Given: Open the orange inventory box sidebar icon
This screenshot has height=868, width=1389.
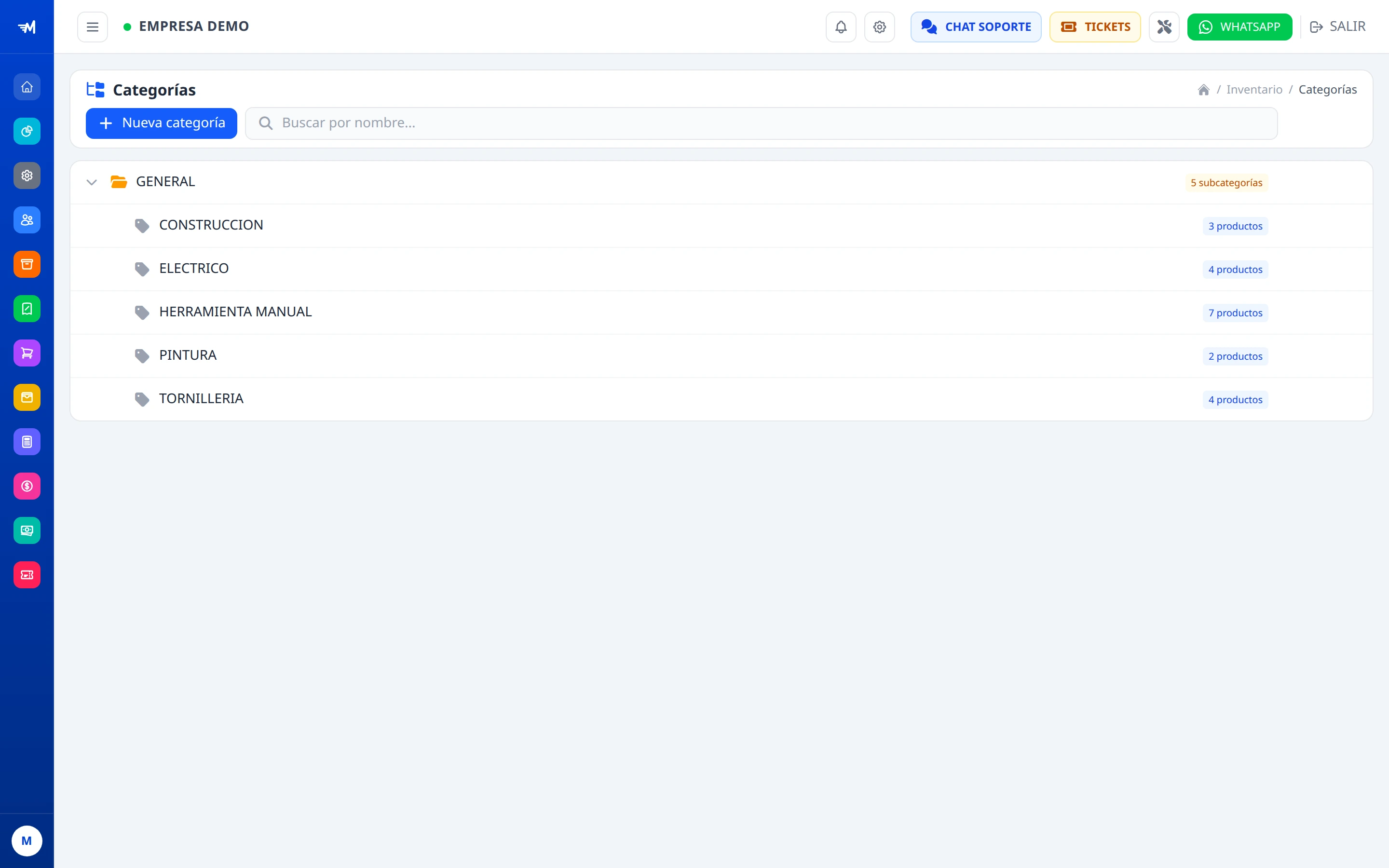Looking at the screenshot, I should [27, 264].
